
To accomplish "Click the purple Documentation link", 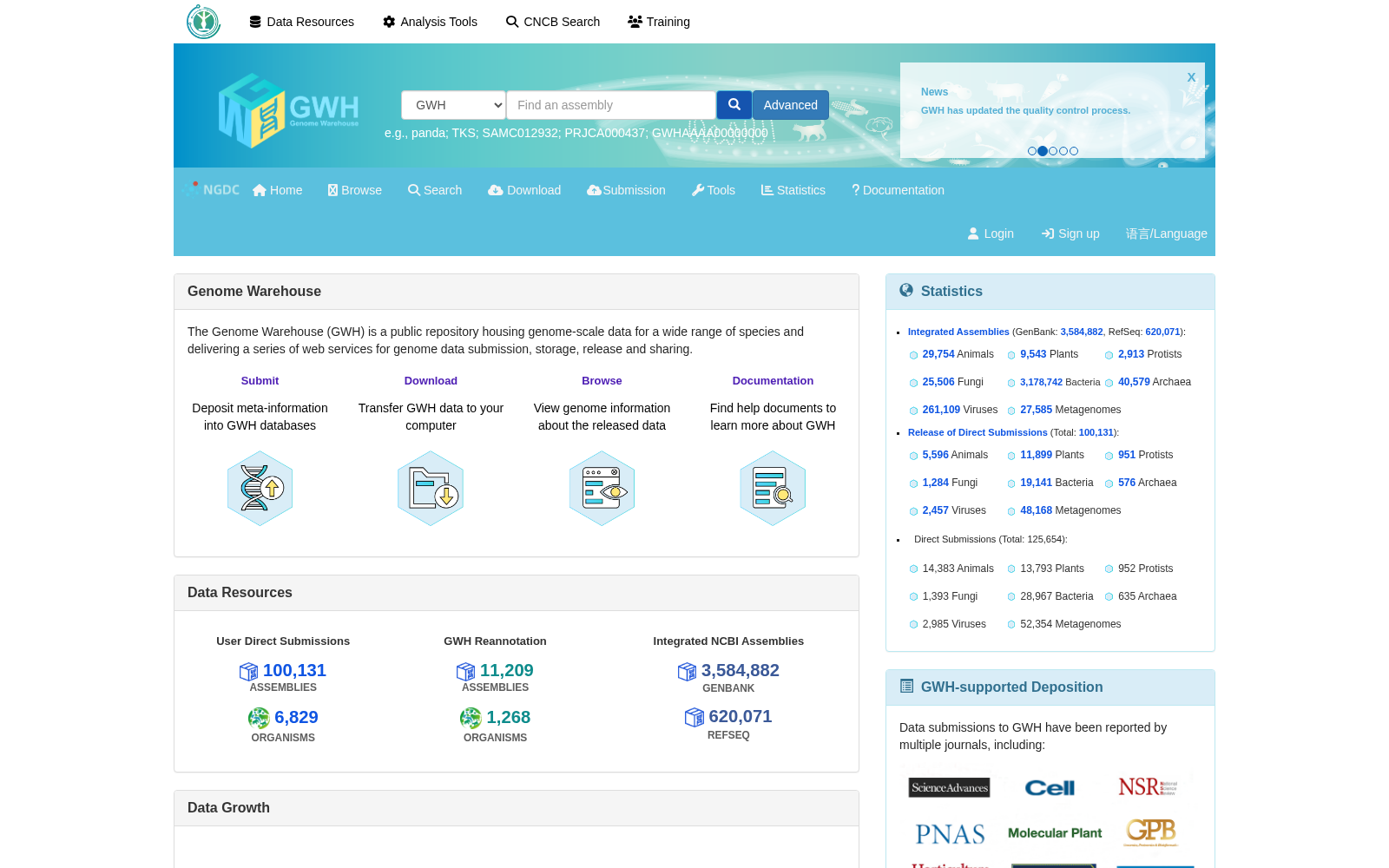I will tap(773, 381).
